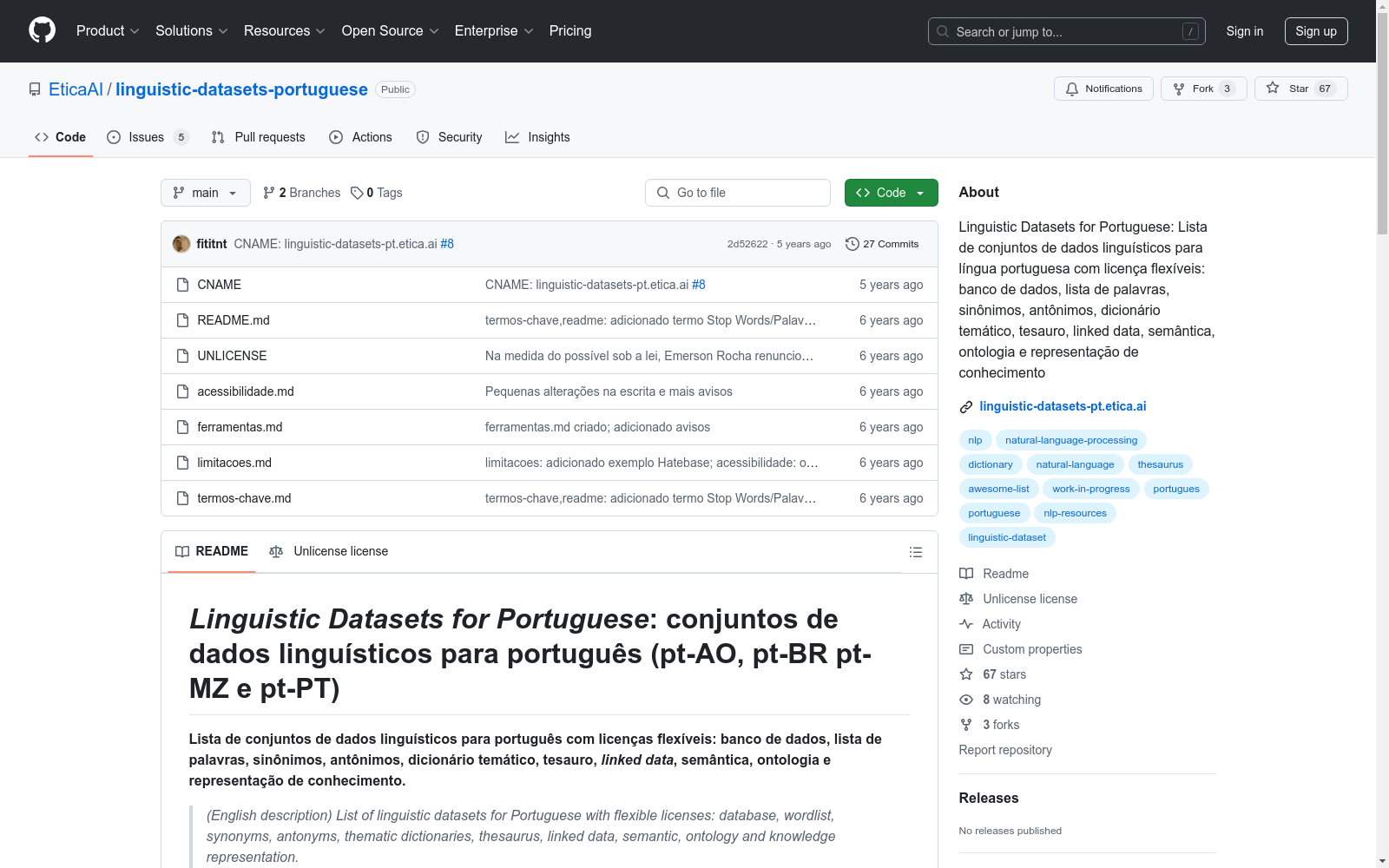This screenshot has height=868, width=1389.
Task: Click the Custom properties note icon
Action: 966,649
